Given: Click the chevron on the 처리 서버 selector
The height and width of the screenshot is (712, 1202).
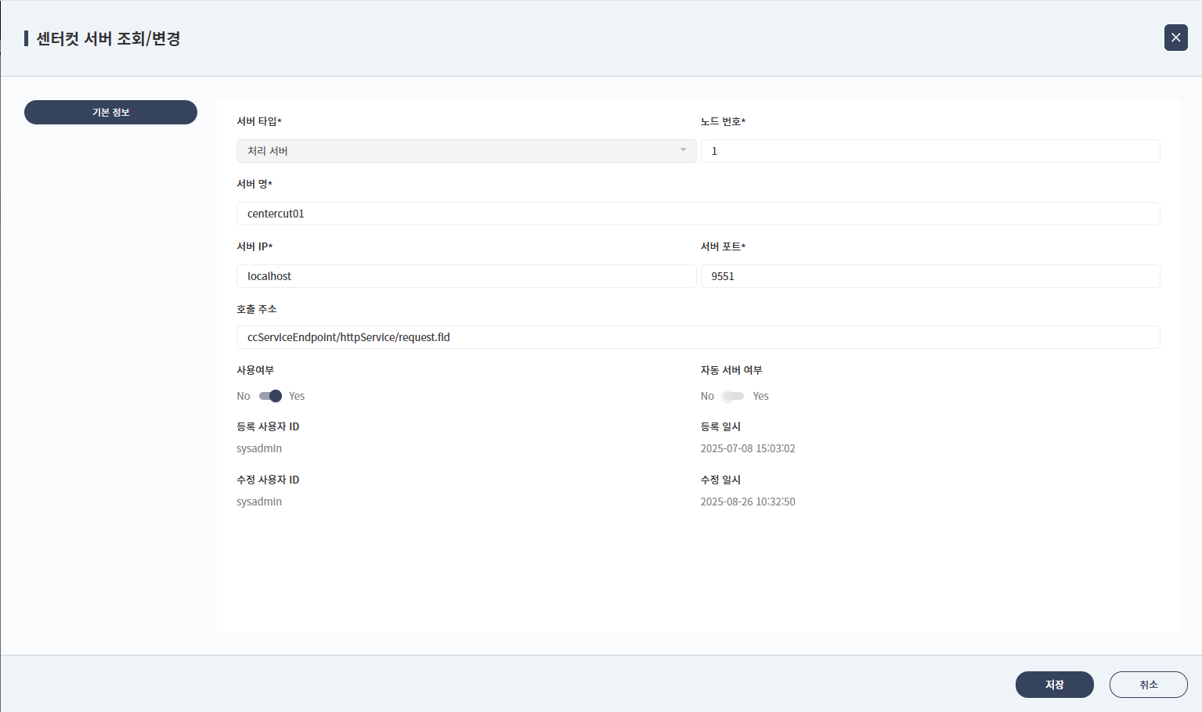Looking at the screenshot, I should click(x=683, y=150).
